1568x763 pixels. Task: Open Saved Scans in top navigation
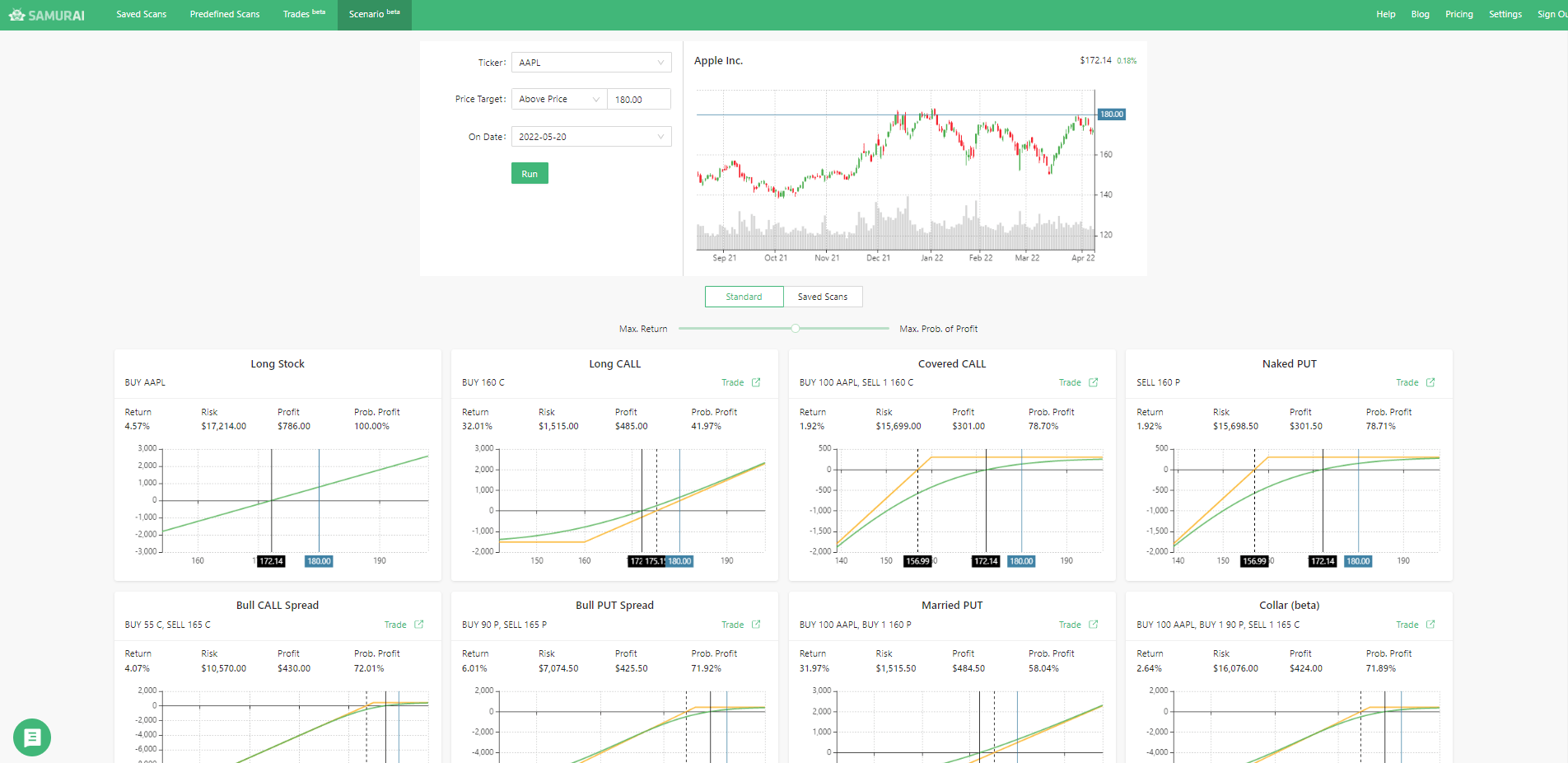pyautogui.click(x=142, y=15)
